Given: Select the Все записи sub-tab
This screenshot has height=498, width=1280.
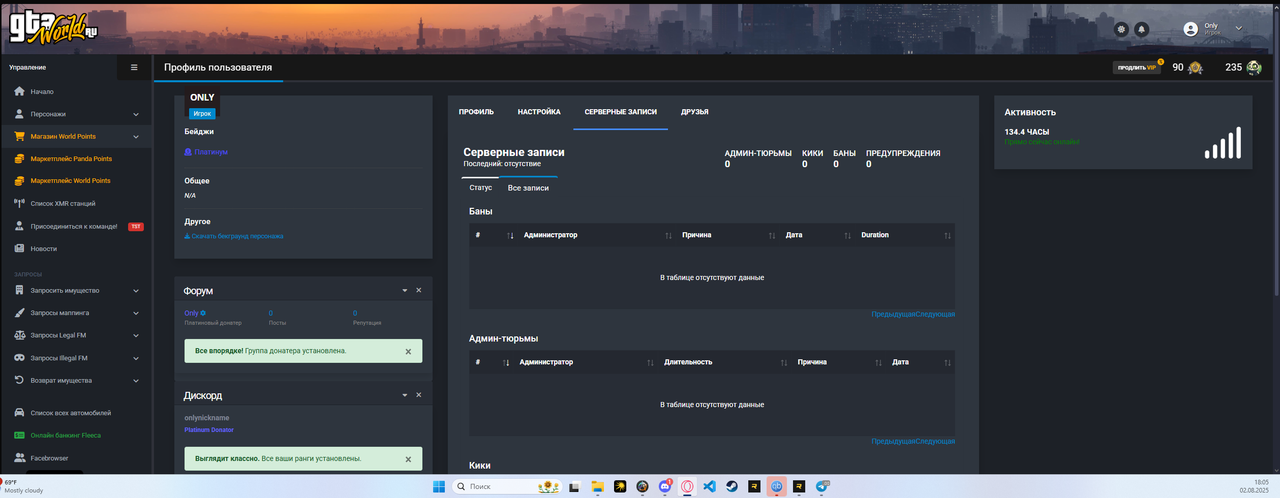Looking at the screenshot, I should [x=528, y=187].
